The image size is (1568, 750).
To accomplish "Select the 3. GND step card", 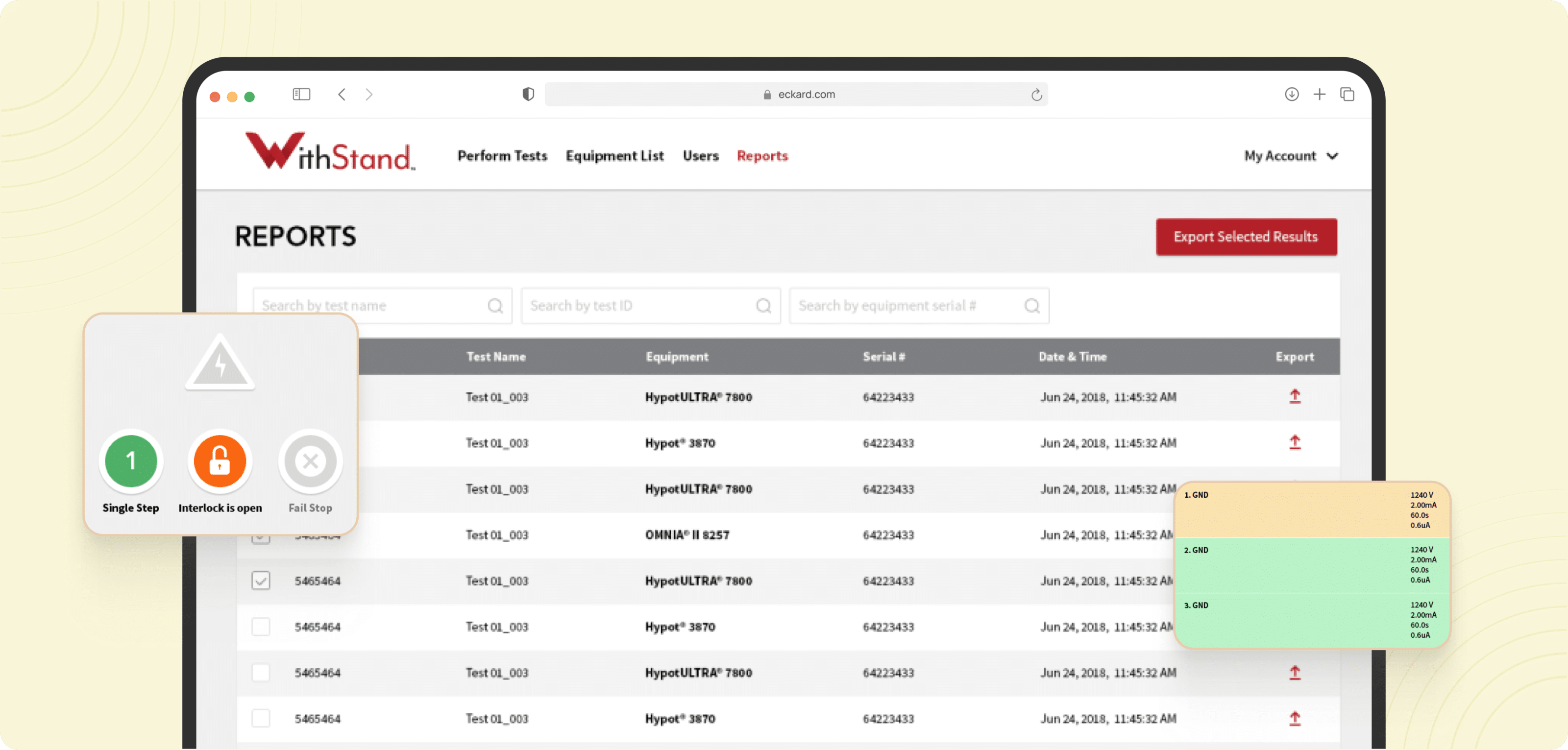I will [1312, 620].
